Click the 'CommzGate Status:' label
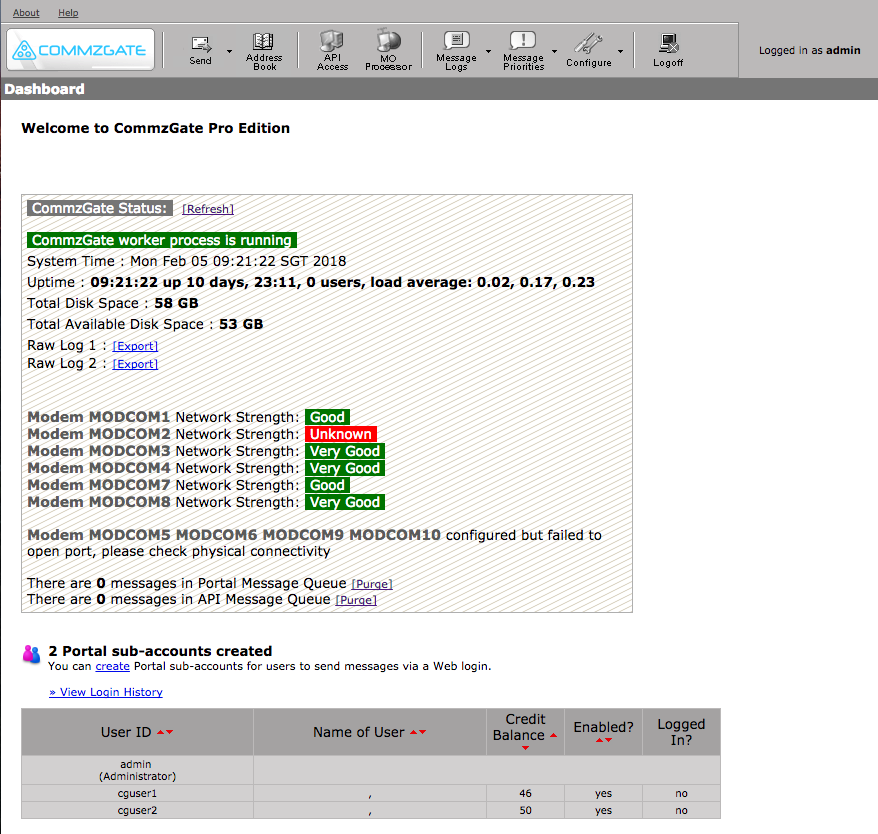The height and width of the screenshot is (834, 878). 100,208
